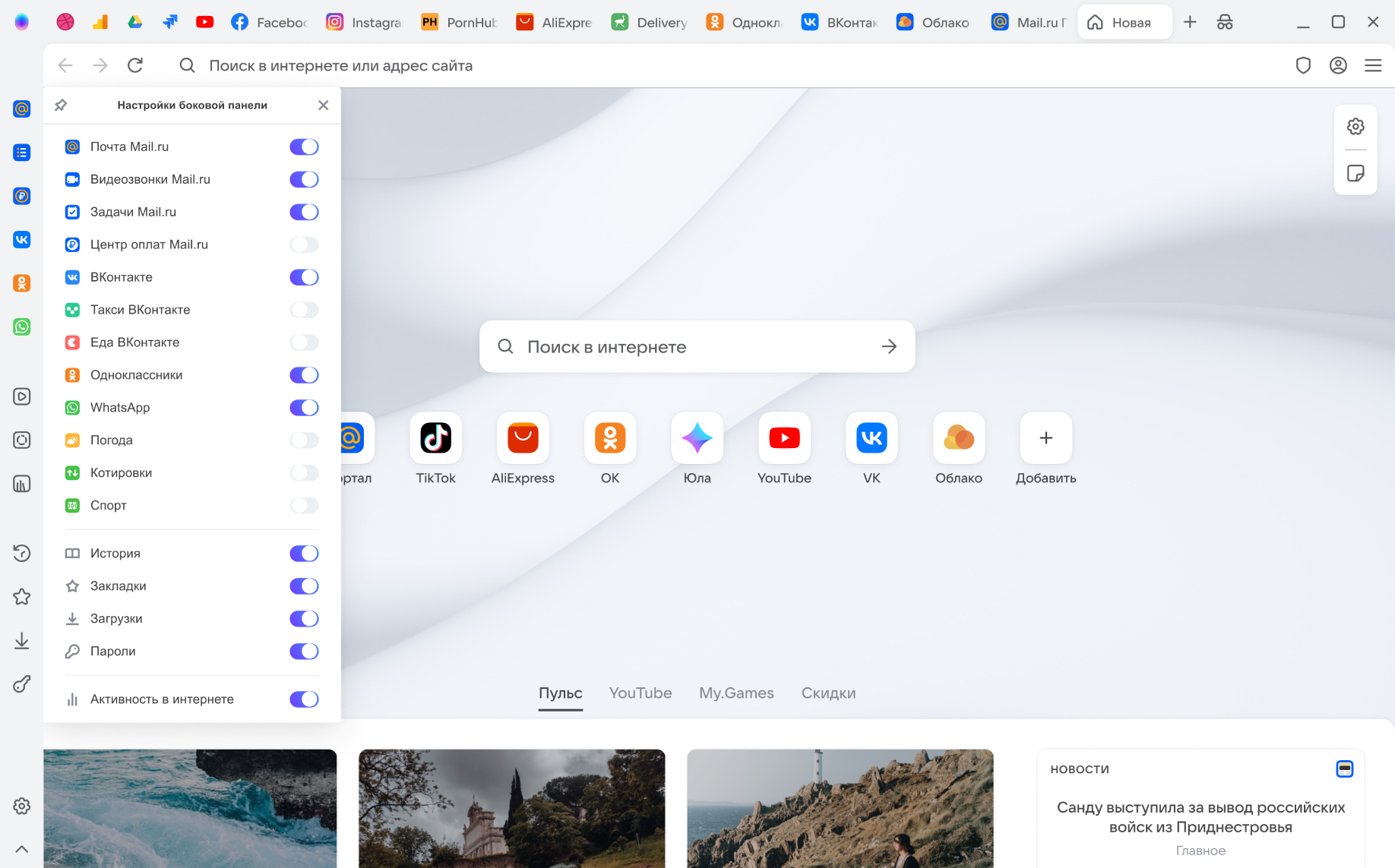Toggle Почта Mail.ru switch off
Viewport: 1395px width, 868px height.
304,147
